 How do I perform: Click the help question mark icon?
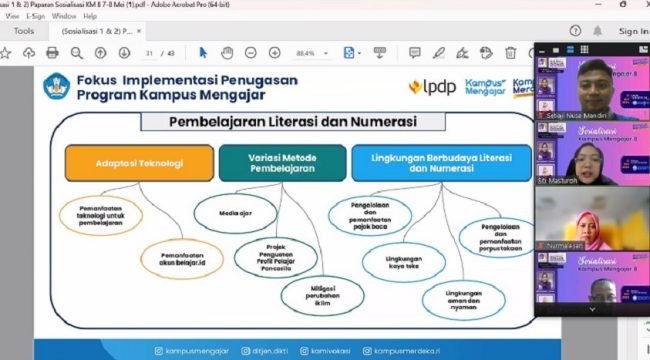coord(575,31)
